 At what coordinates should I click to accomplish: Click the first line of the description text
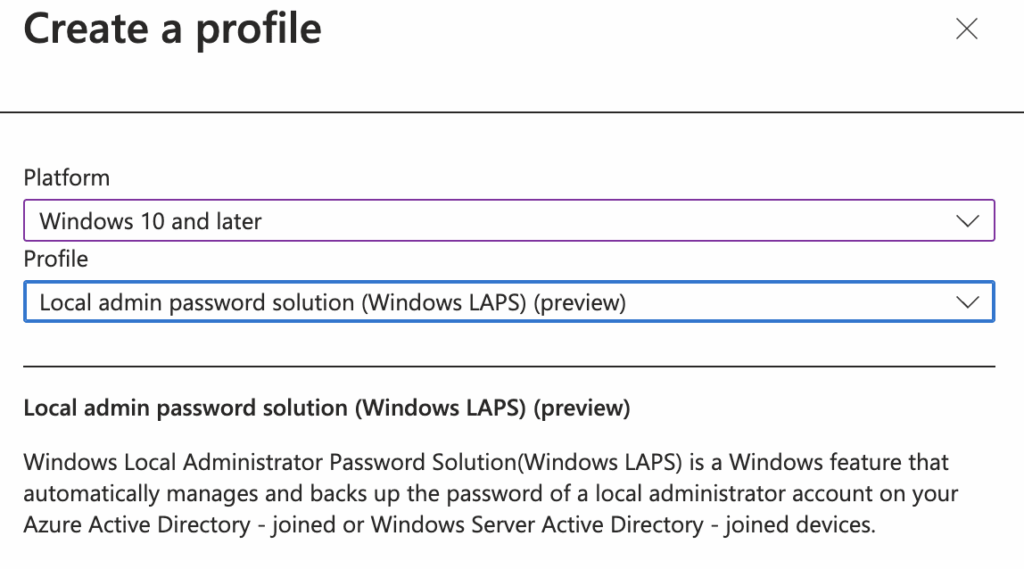click(486, 463)
